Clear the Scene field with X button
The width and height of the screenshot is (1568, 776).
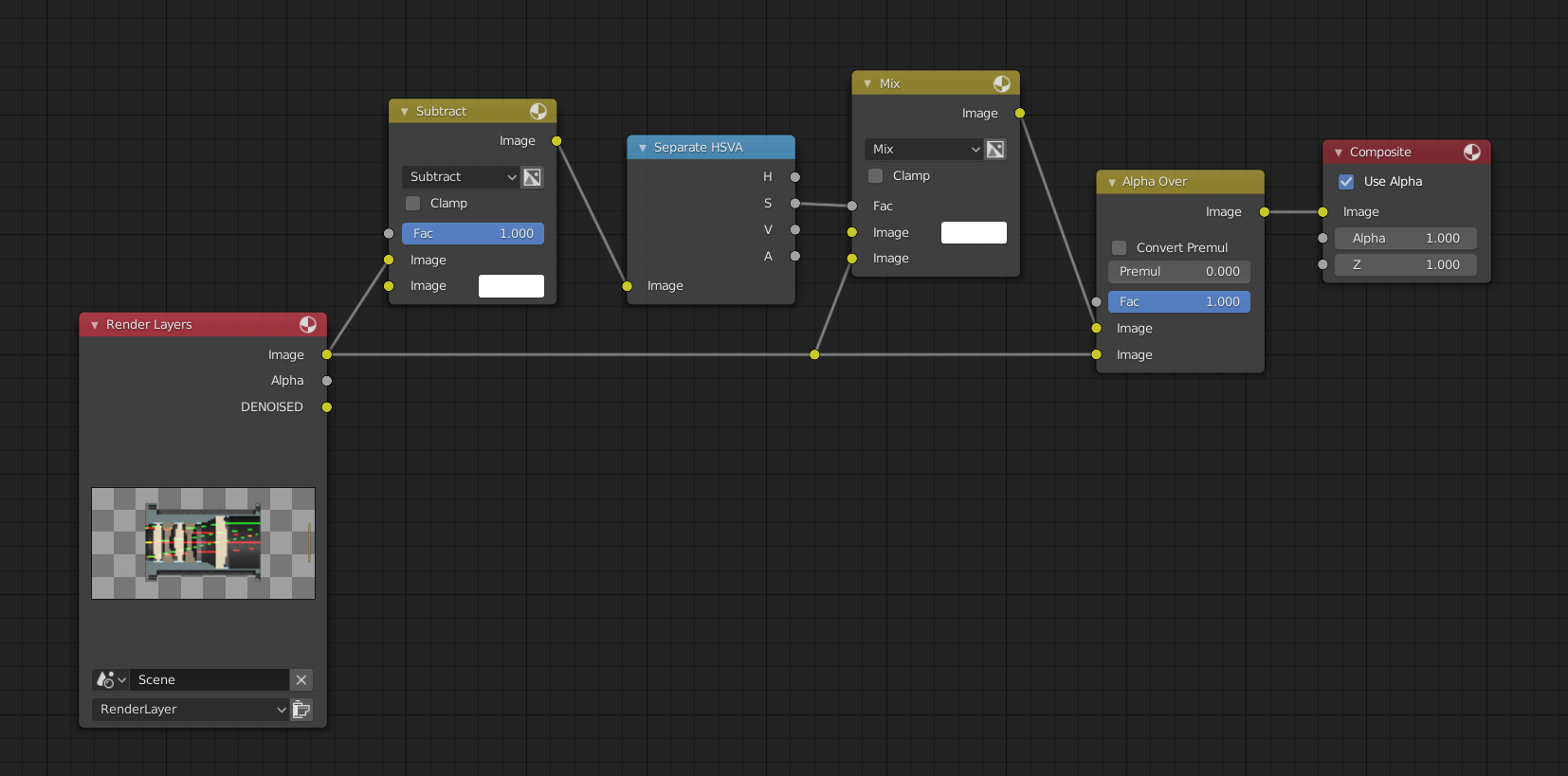(x=301, y=680)
